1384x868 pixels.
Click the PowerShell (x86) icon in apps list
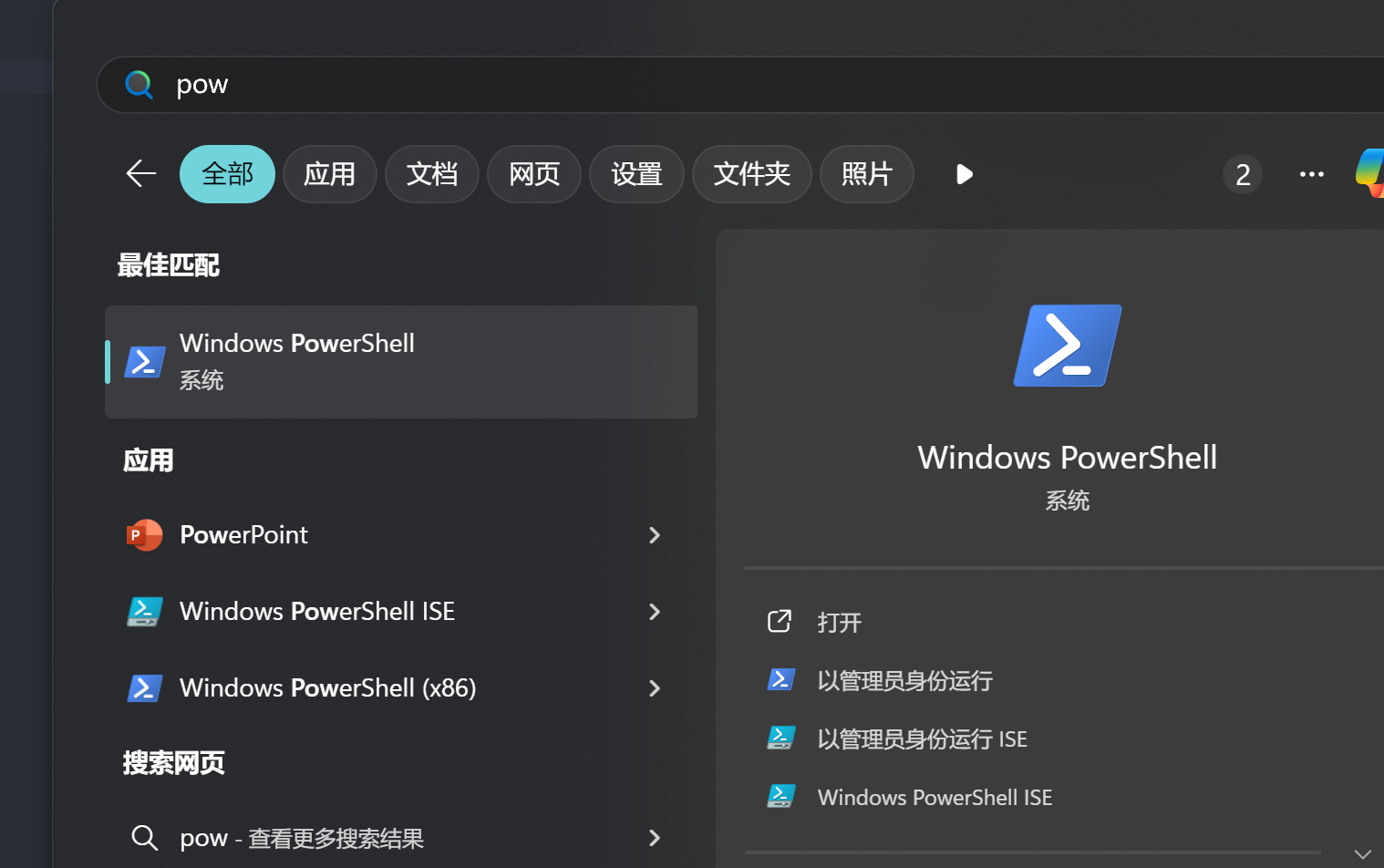144,688
